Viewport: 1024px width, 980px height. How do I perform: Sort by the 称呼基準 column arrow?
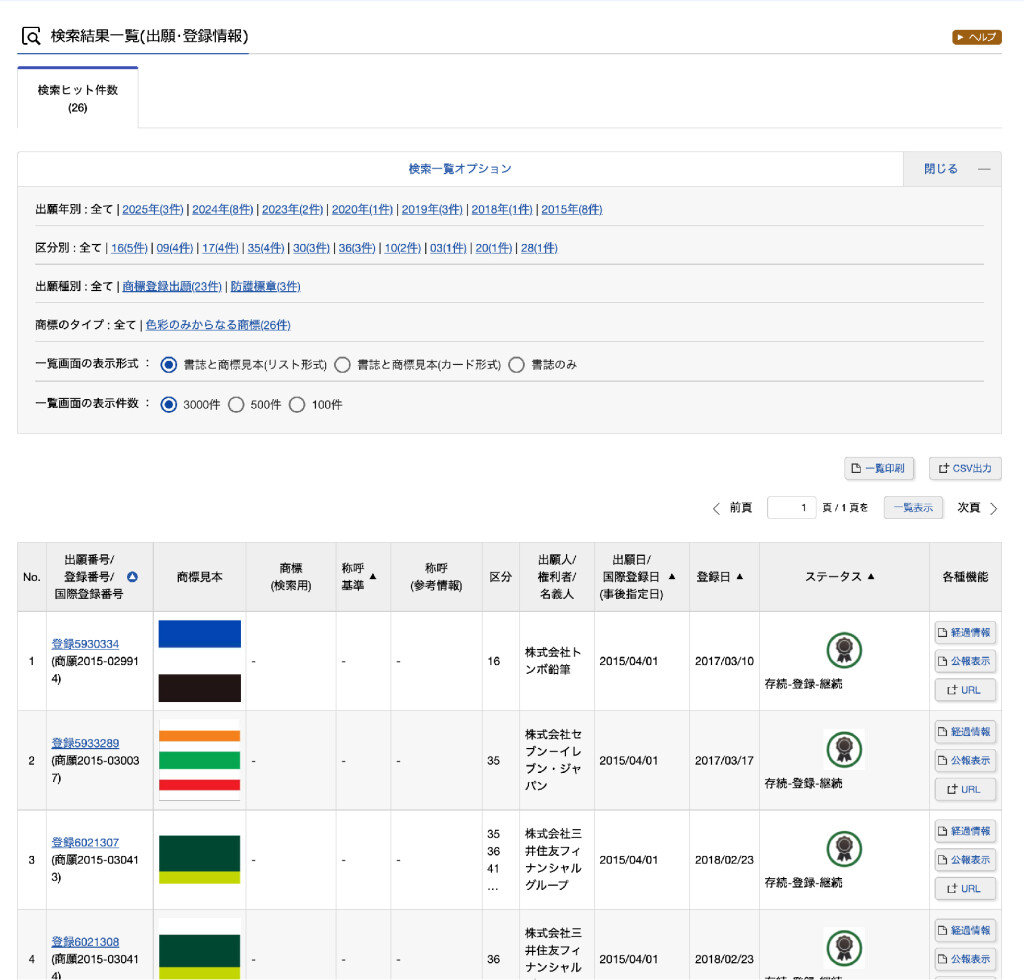click(x=373, y=577)
